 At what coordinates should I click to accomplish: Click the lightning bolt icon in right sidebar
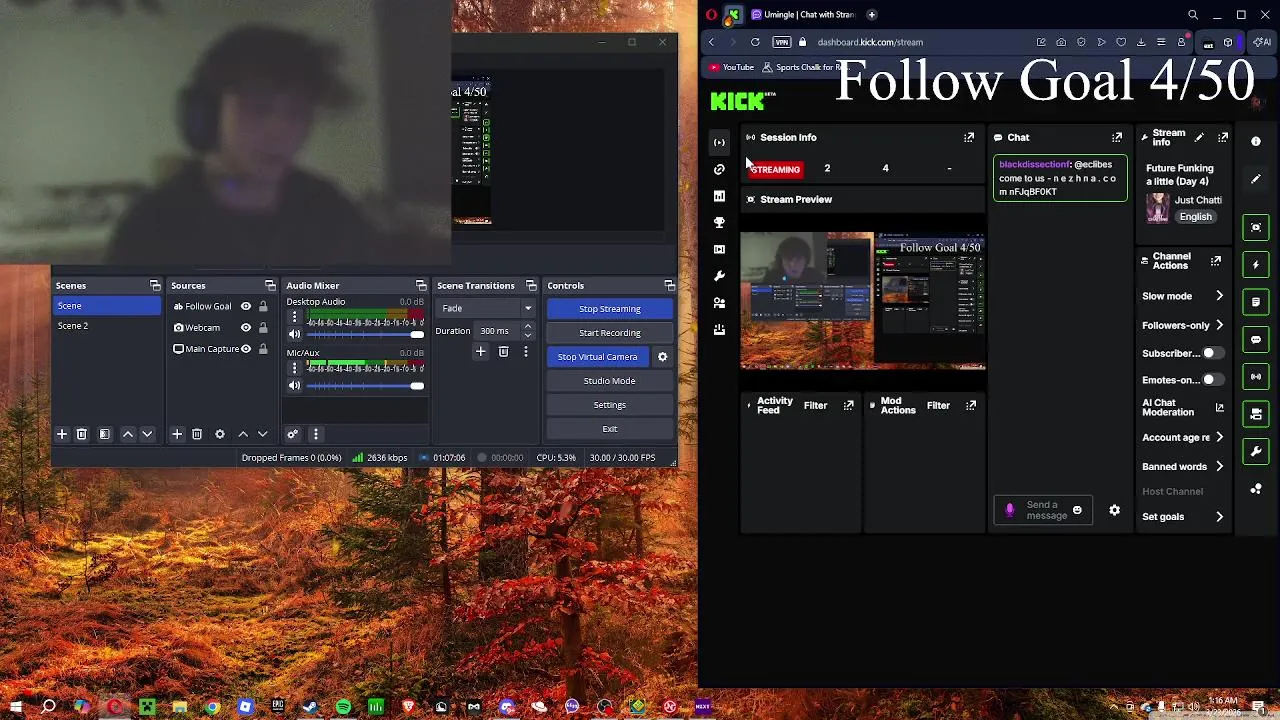point(1256,265)
